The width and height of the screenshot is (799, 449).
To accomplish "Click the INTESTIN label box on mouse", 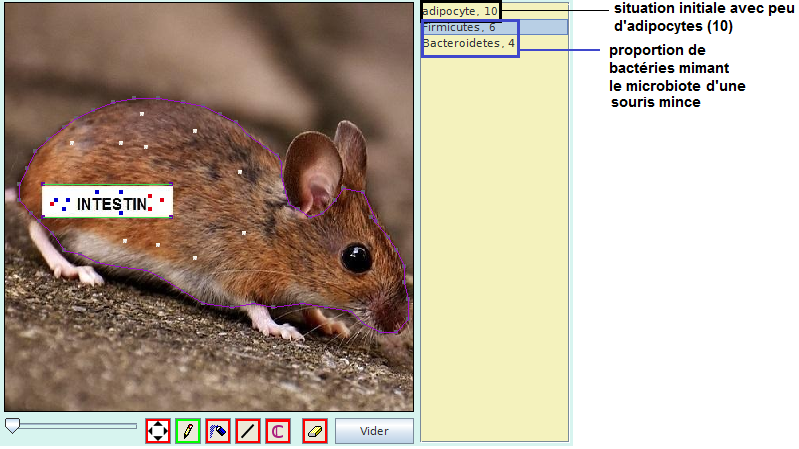I will click(x=108, y=201).
